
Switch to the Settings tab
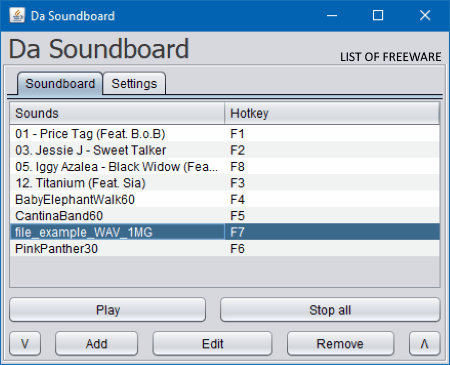tap(134, 84)
